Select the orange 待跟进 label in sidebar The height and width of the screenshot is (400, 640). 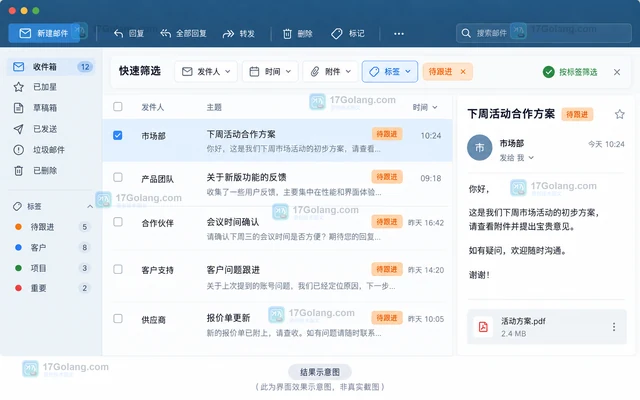pyautogui.click(x=51, y=227)
